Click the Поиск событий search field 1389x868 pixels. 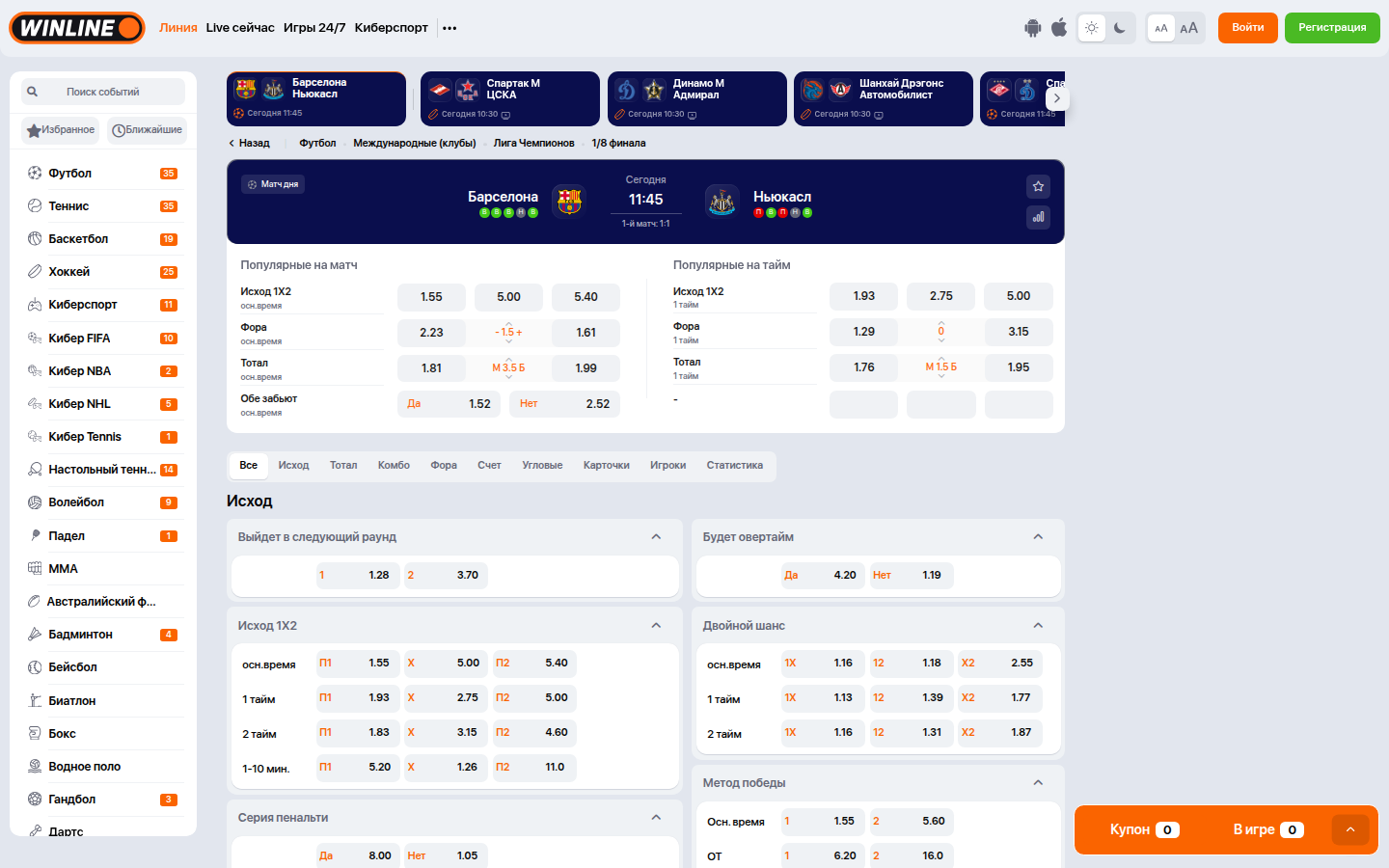(103, 92)
